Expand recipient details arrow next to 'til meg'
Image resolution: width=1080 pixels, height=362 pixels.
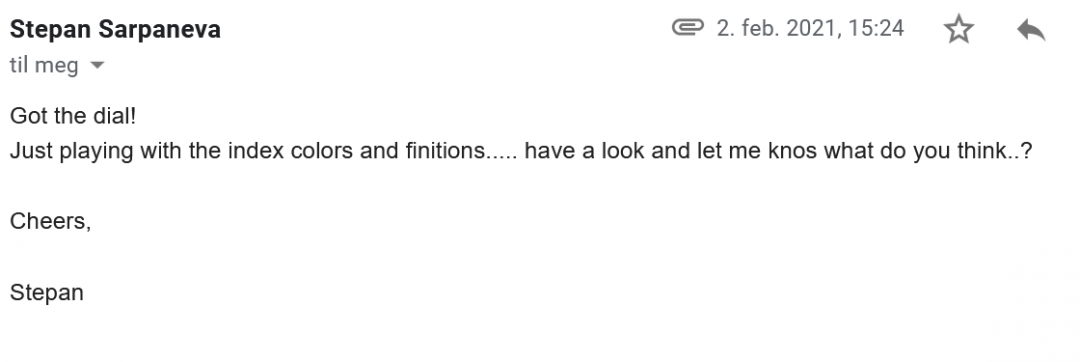click(x=97, y=66)
